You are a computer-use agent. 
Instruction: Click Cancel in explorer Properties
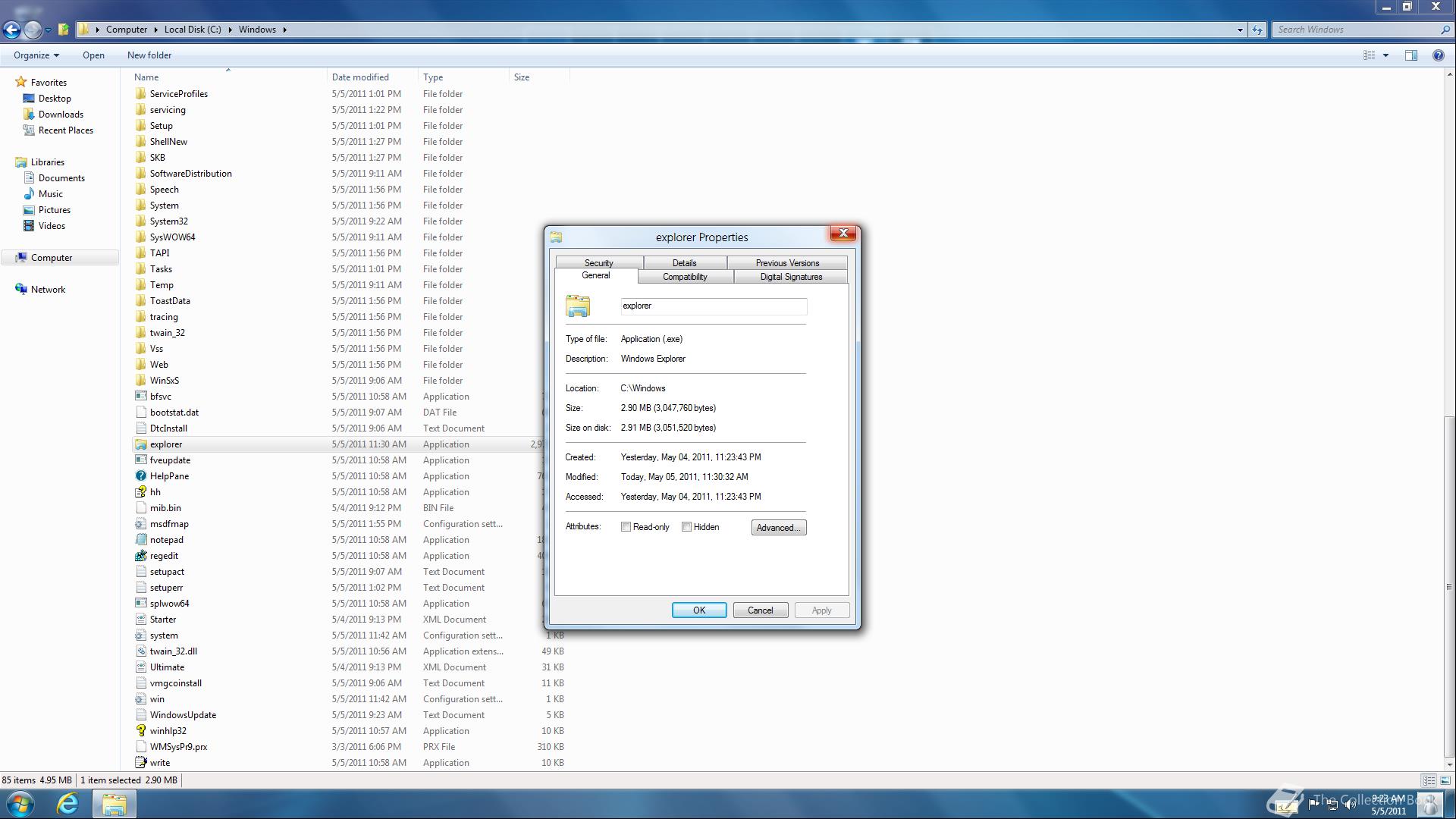pyautogui.click(x=761, y=610)
